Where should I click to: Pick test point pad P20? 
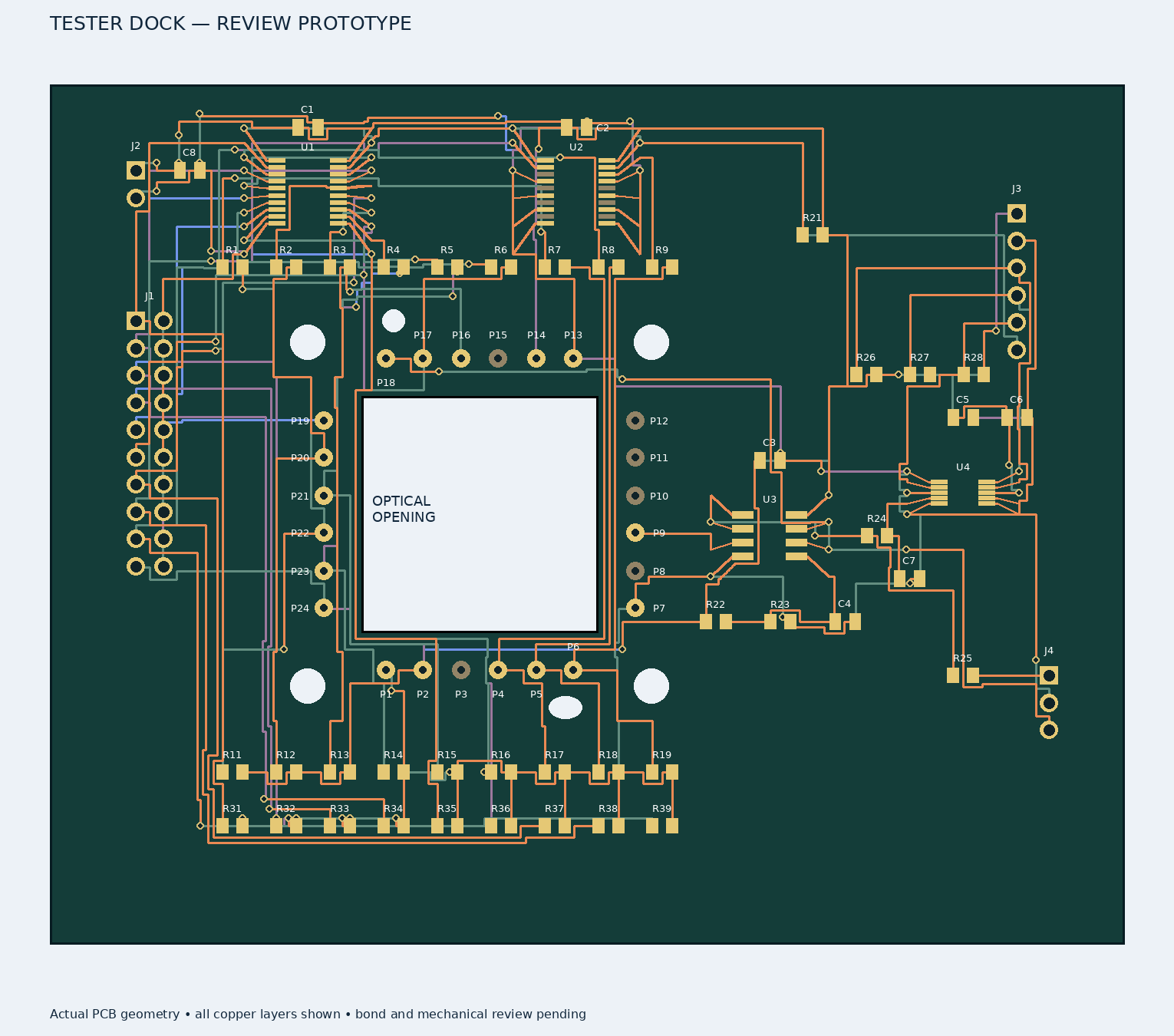point(324,457)
